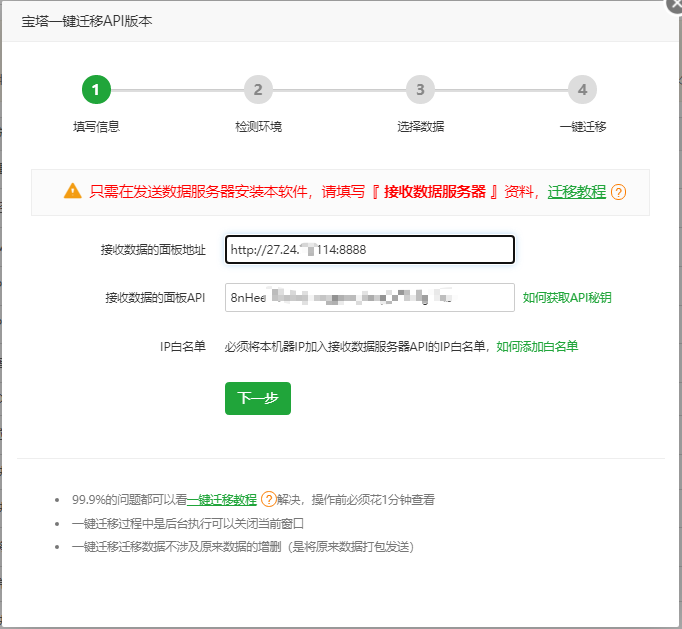682x629 pixels.
Task: Open the 迁移教程 link in the red notice
Action: (576, 191)
